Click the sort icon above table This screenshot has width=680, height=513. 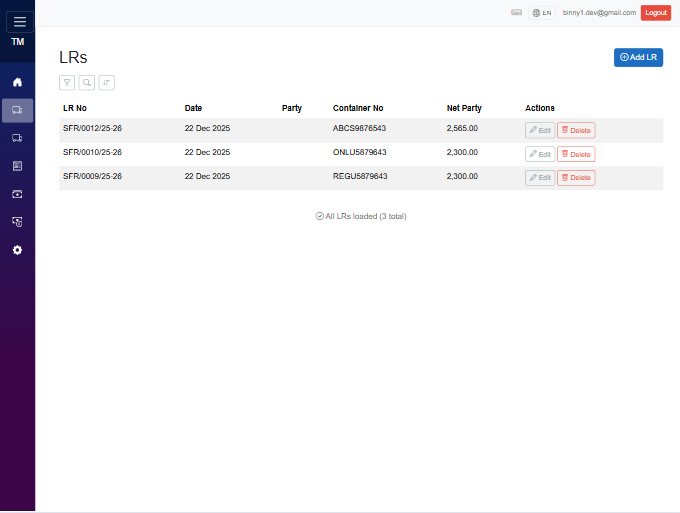coord(107,83)
